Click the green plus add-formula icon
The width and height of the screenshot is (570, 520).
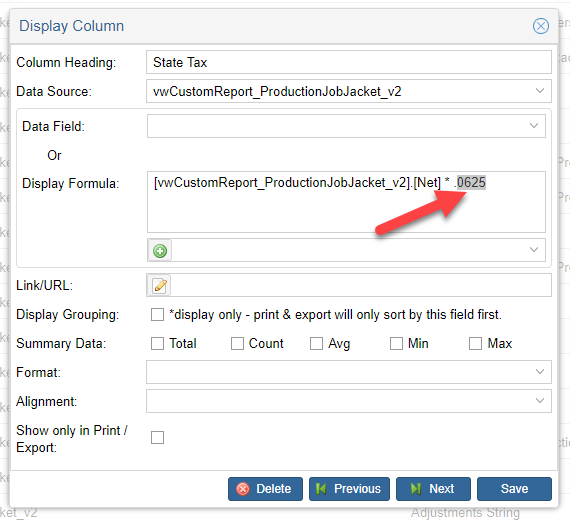tap(160, 251)
